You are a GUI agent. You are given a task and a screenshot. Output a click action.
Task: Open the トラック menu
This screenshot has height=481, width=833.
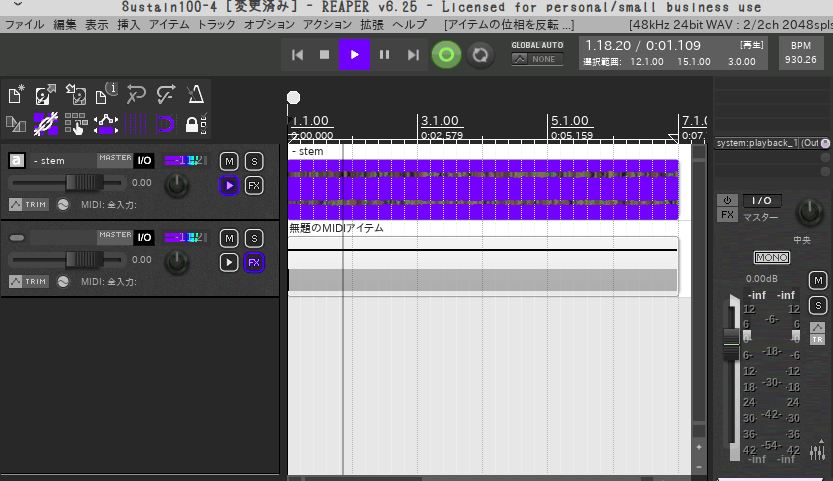(216, 24)
